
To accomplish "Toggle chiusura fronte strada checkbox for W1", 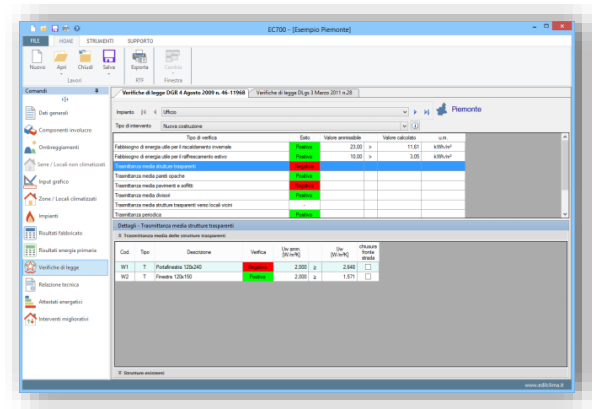I will [368, 266].
